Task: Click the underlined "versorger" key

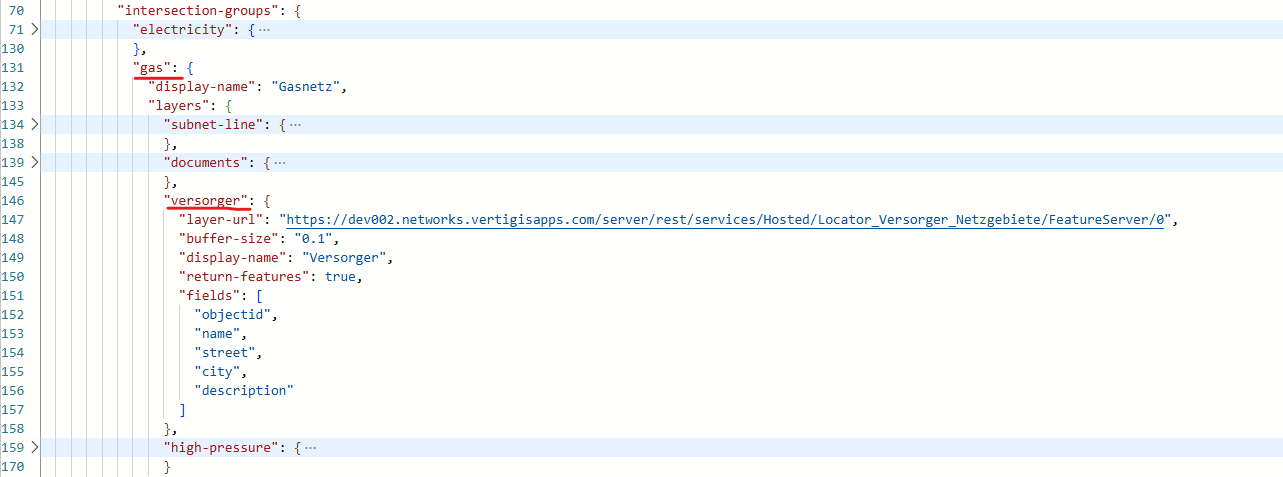Action: (205, 201)
